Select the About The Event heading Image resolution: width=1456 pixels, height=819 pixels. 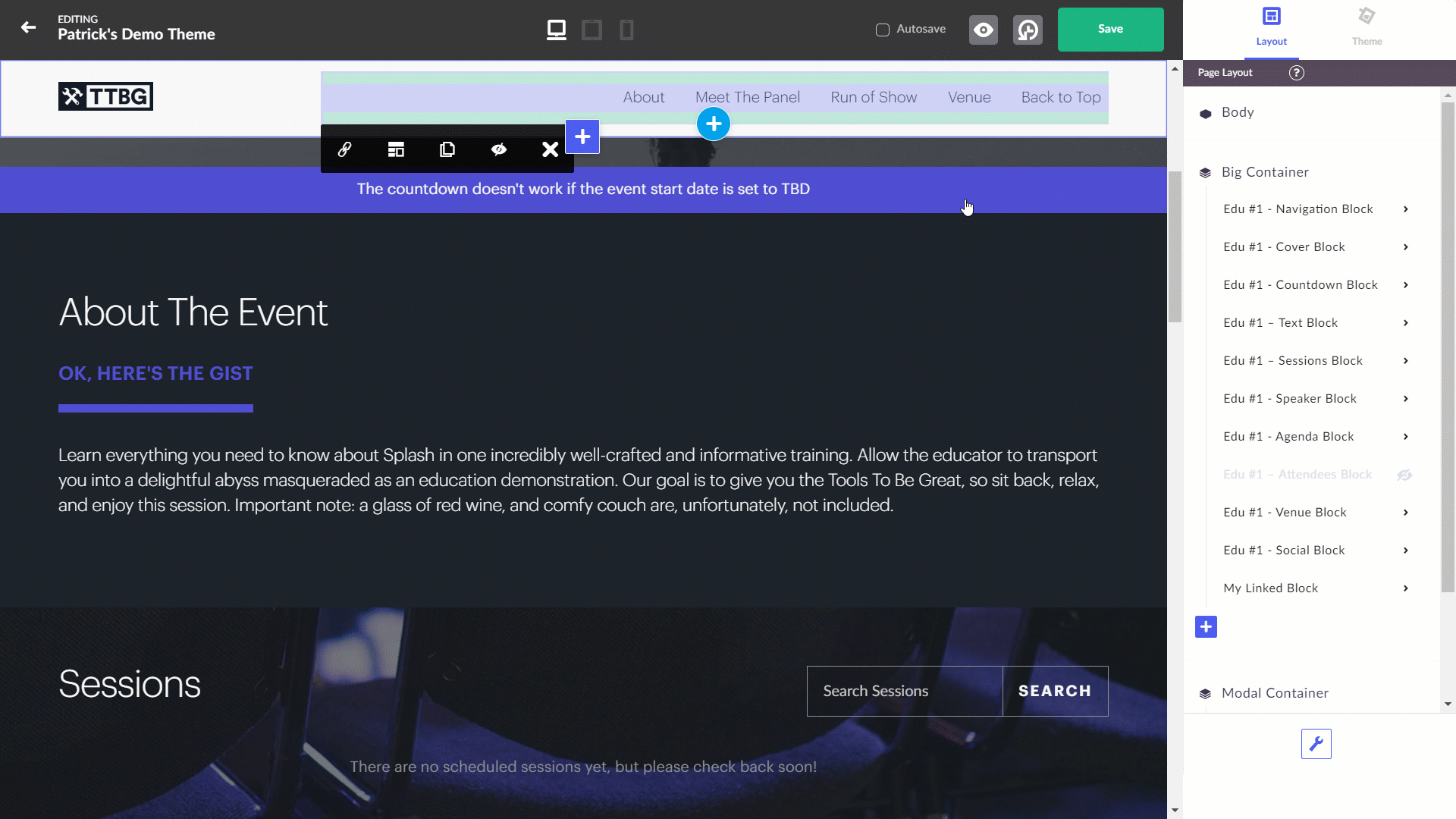click(x=193, y=312)
